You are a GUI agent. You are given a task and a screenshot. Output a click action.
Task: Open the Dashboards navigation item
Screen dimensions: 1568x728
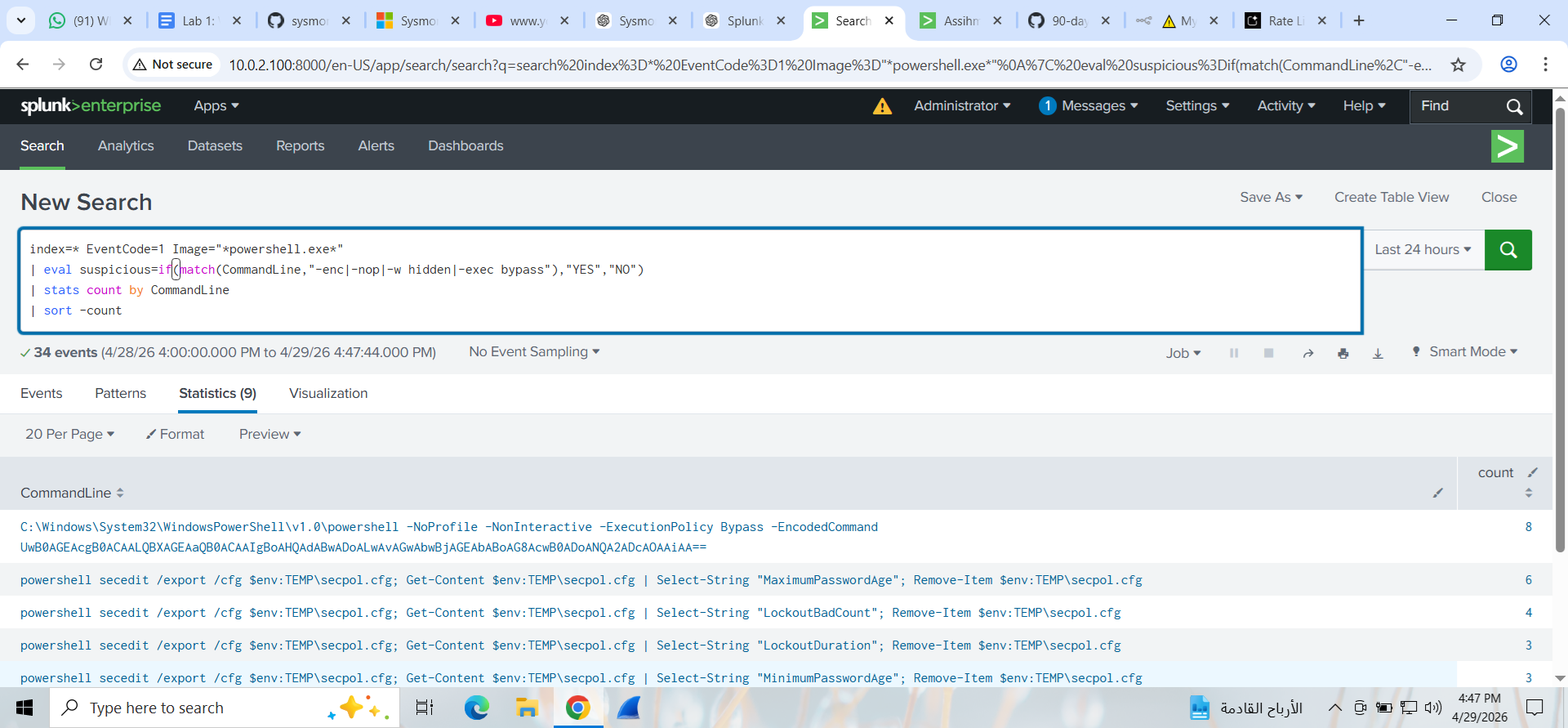pyautogui.click(x=466, y=145)
